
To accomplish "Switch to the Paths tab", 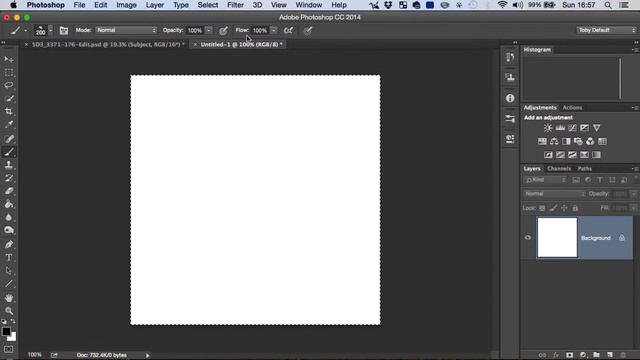I will click(x=584, y=169).
